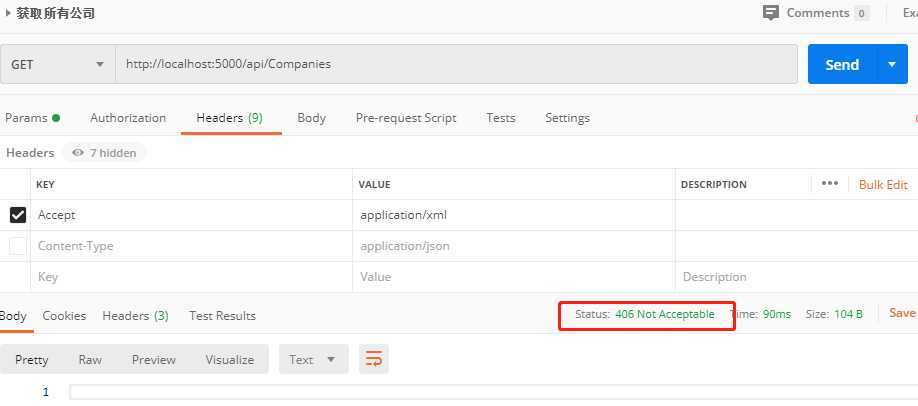Screen dimensions: 918x406
Task: Click response line number 1
Action: pyautogui.click(x=45, y=392)
